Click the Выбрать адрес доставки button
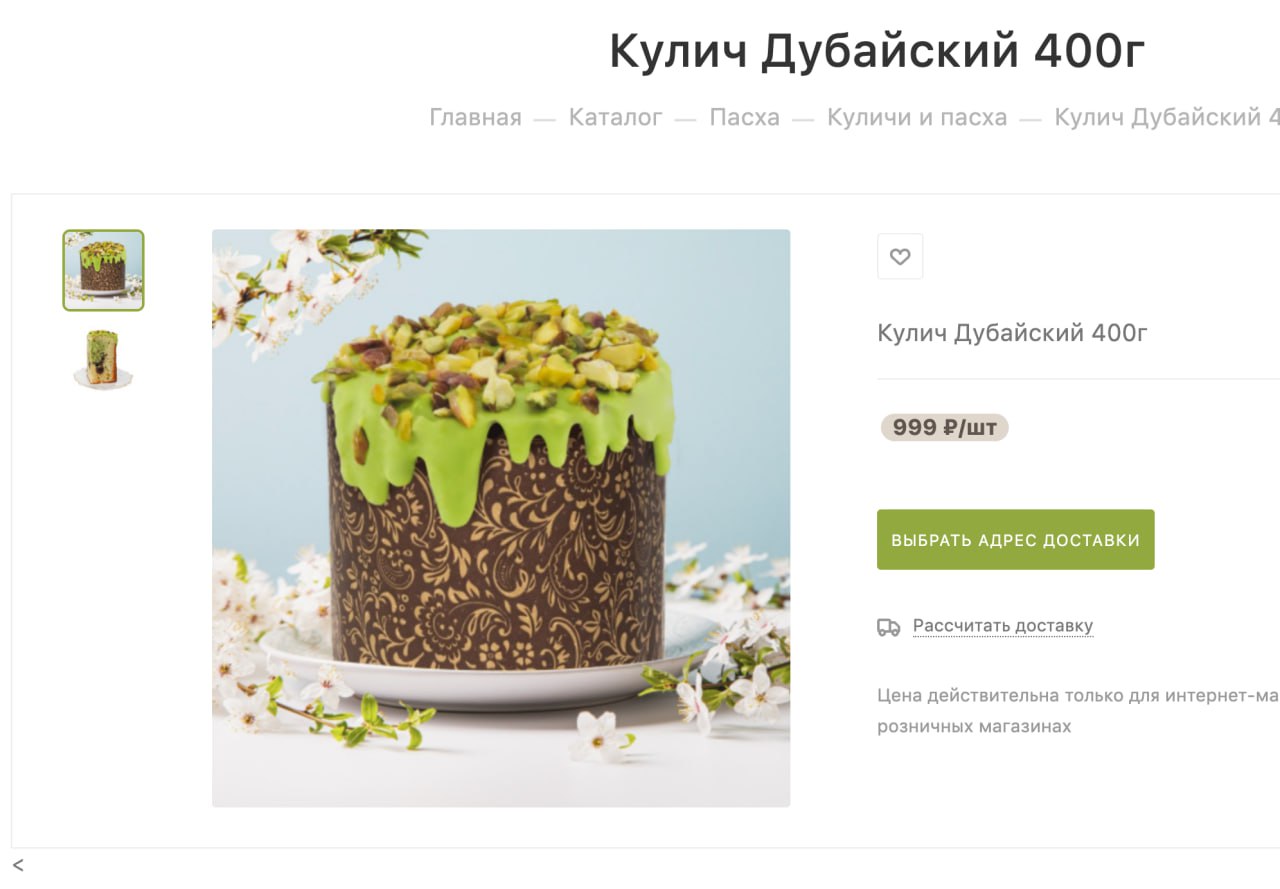 (1016, 540)
